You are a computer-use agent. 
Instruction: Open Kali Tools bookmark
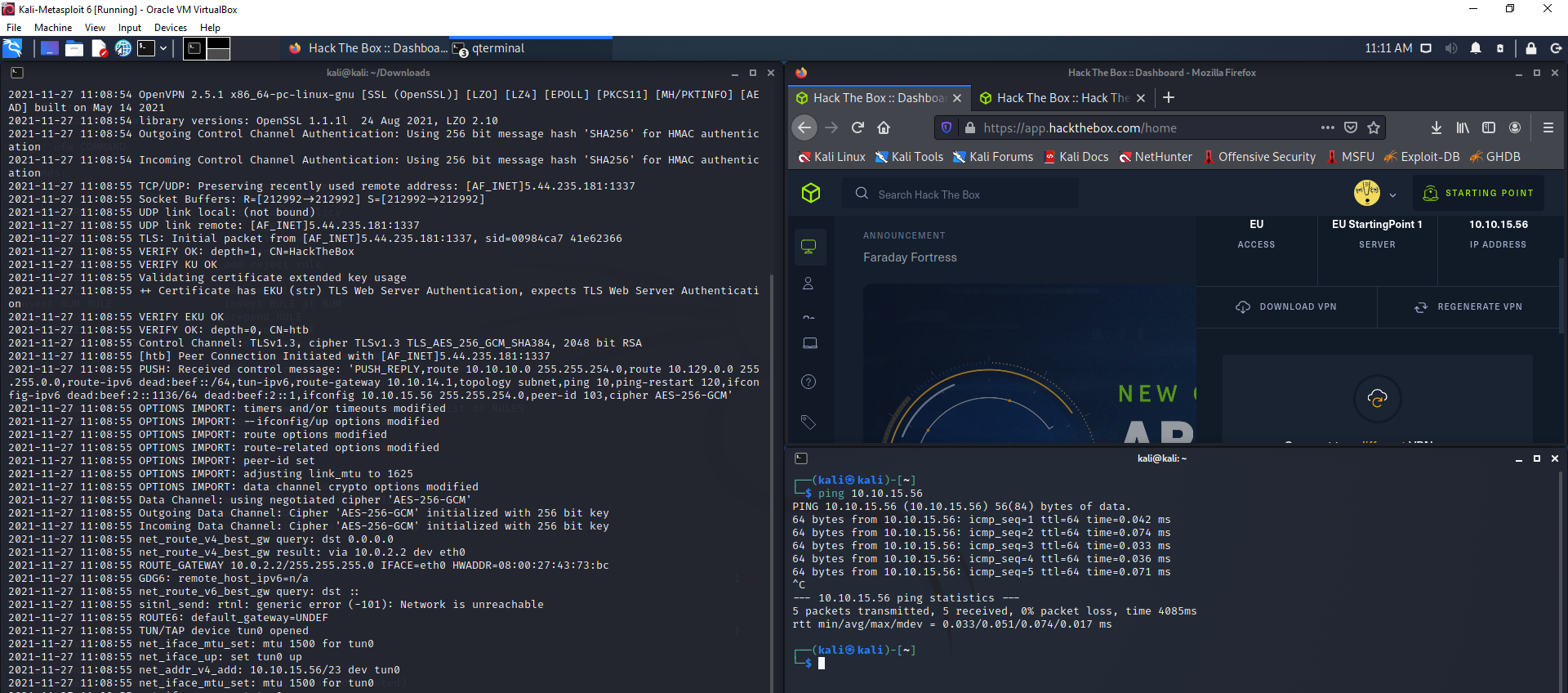click(909, 157)
